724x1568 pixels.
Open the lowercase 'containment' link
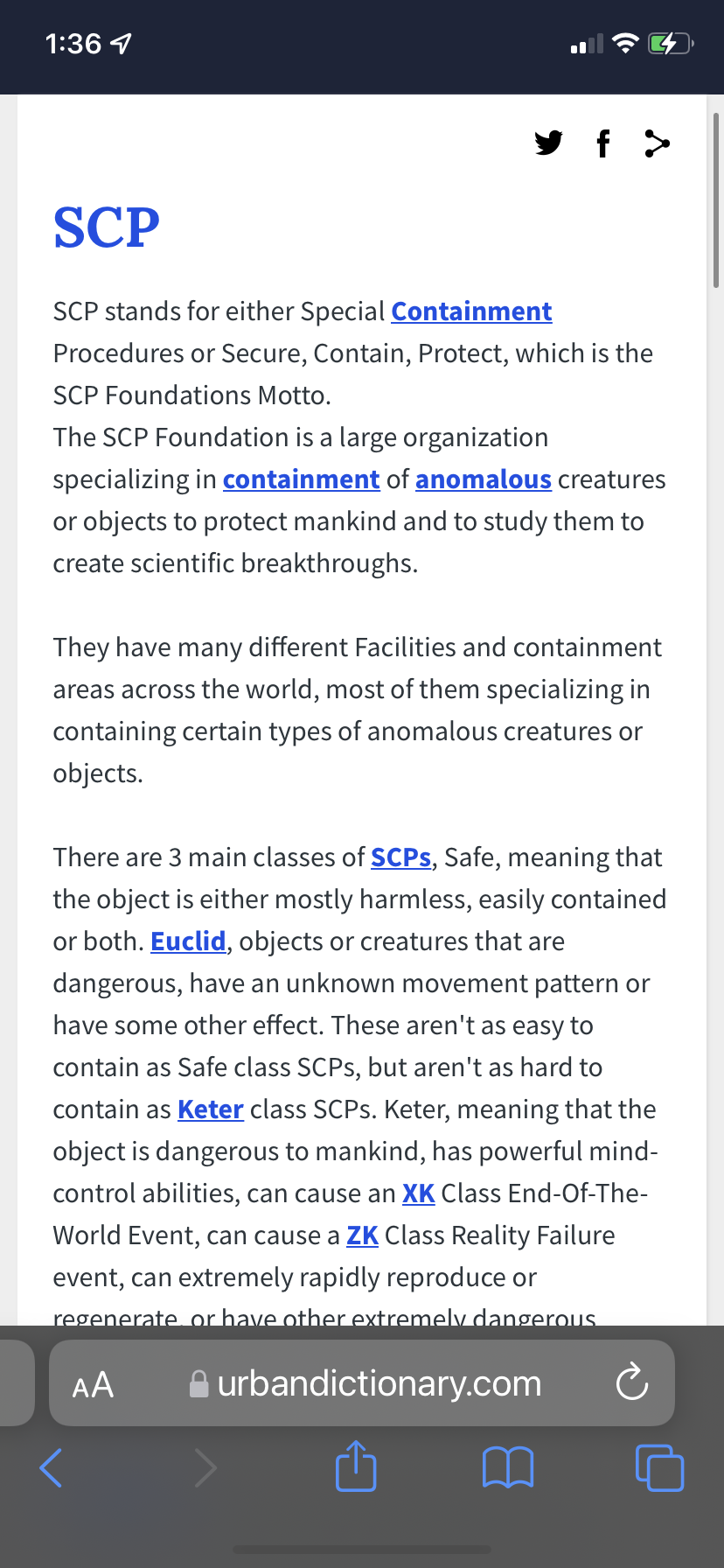(301, 479)
